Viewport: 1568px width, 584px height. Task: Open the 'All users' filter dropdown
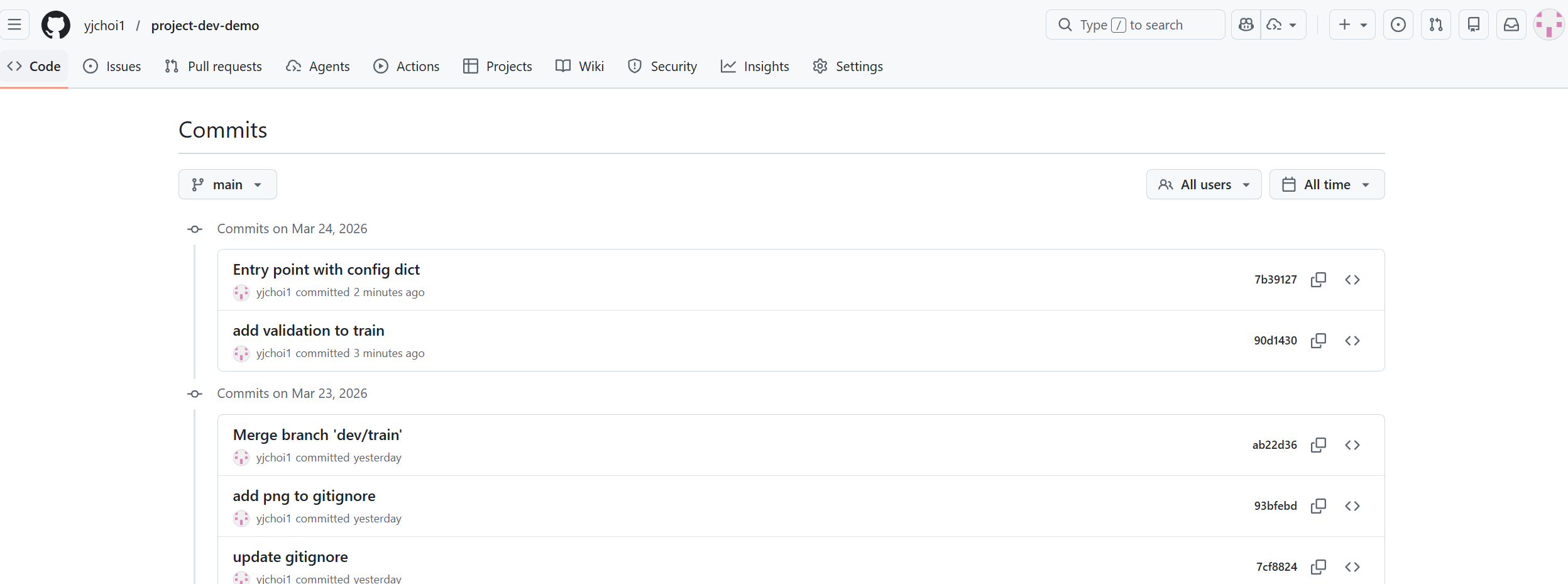(1203, 184)
